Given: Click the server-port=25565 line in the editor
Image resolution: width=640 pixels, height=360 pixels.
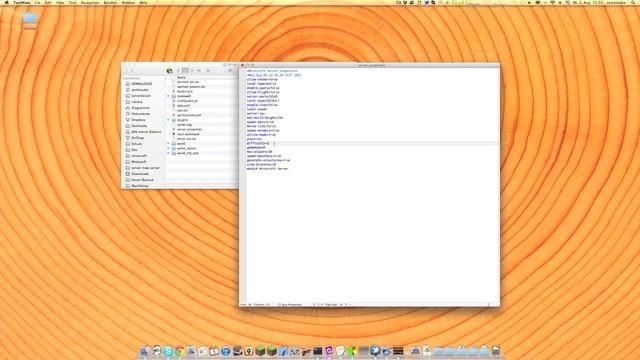Looking at the screenshot, I should point(262,96).
